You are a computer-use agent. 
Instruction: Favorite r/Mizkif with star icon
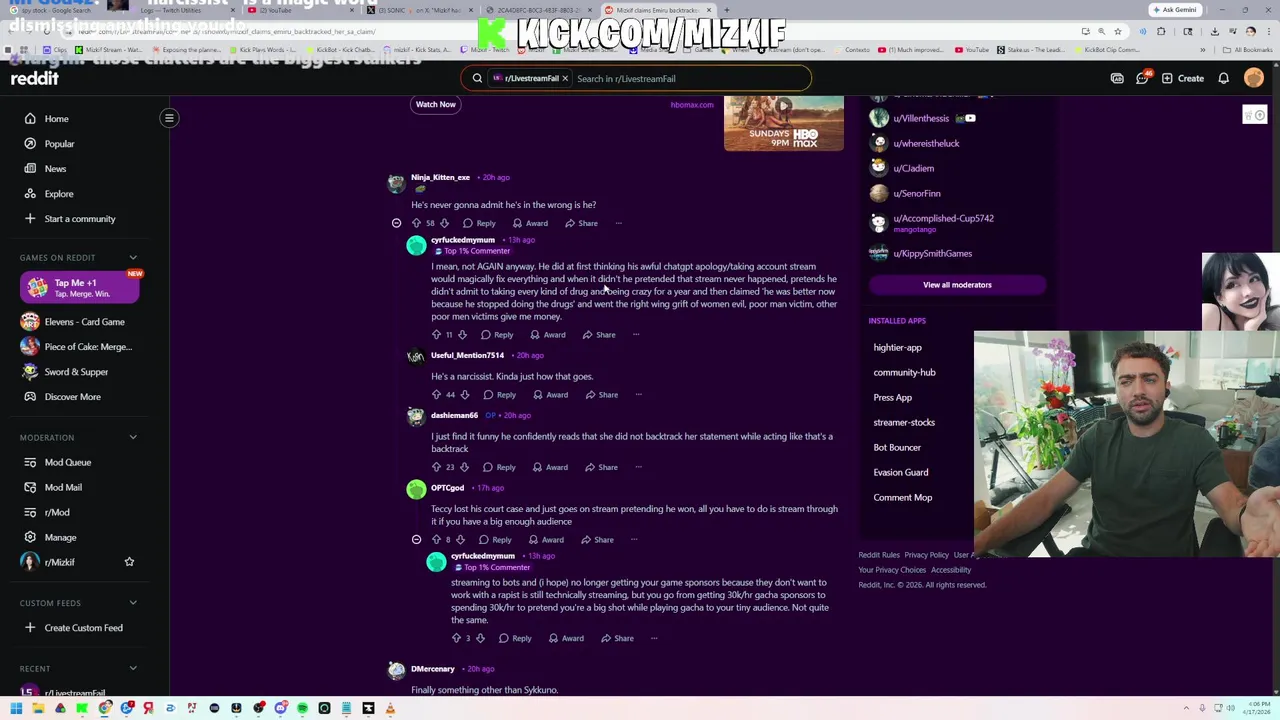pos(129,562)
